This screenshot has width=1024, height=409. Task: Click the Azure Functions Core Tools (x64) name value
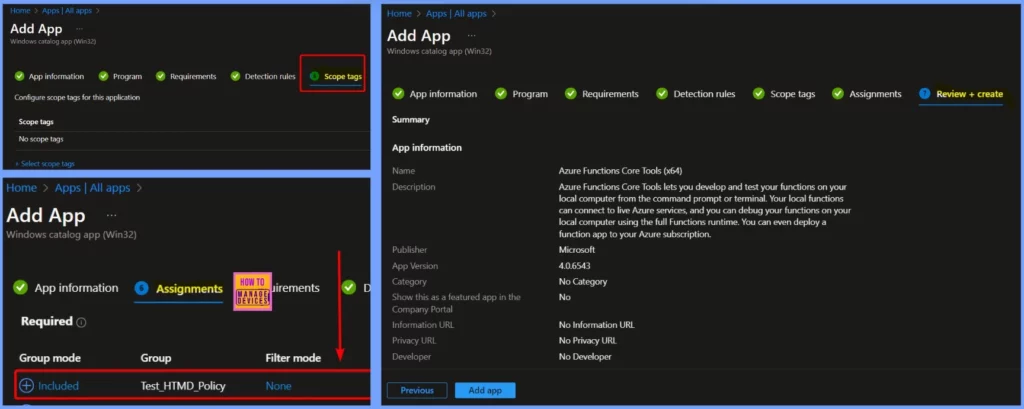620,171
